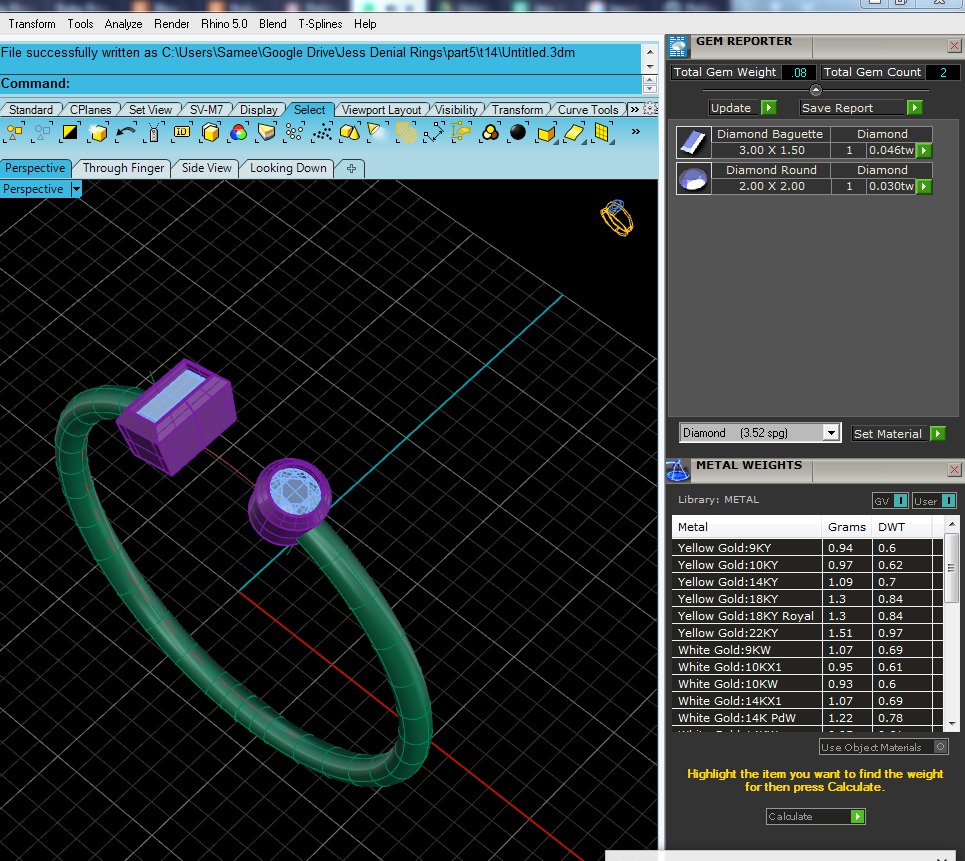
Task: Click command history scroll-down arrow
Action: tap(650, 66)
